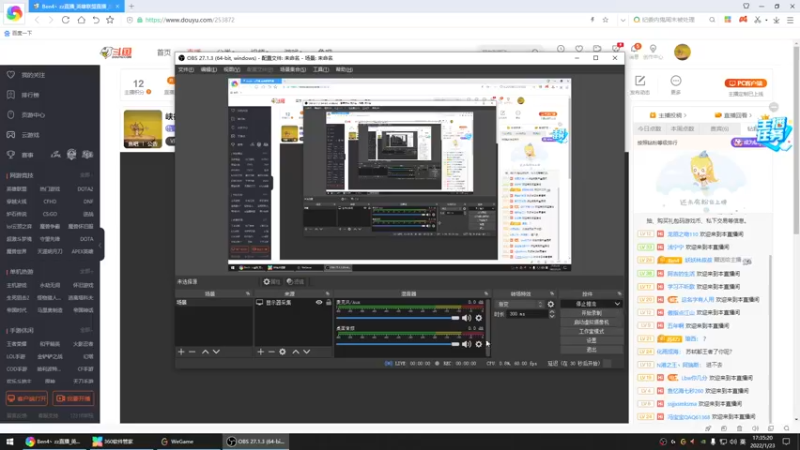This screenshot has width=800, height=450.
Task: Remove the selected OBS source
Action: click(x=271, y=352)
